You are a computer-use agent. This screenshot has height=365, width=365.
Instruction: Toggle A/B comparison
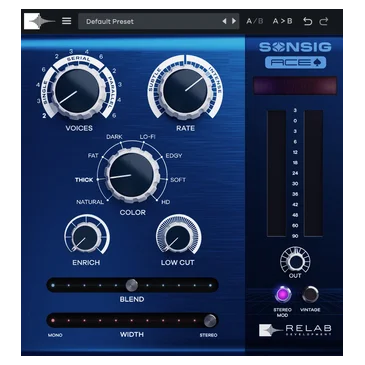tap(255, 21)
